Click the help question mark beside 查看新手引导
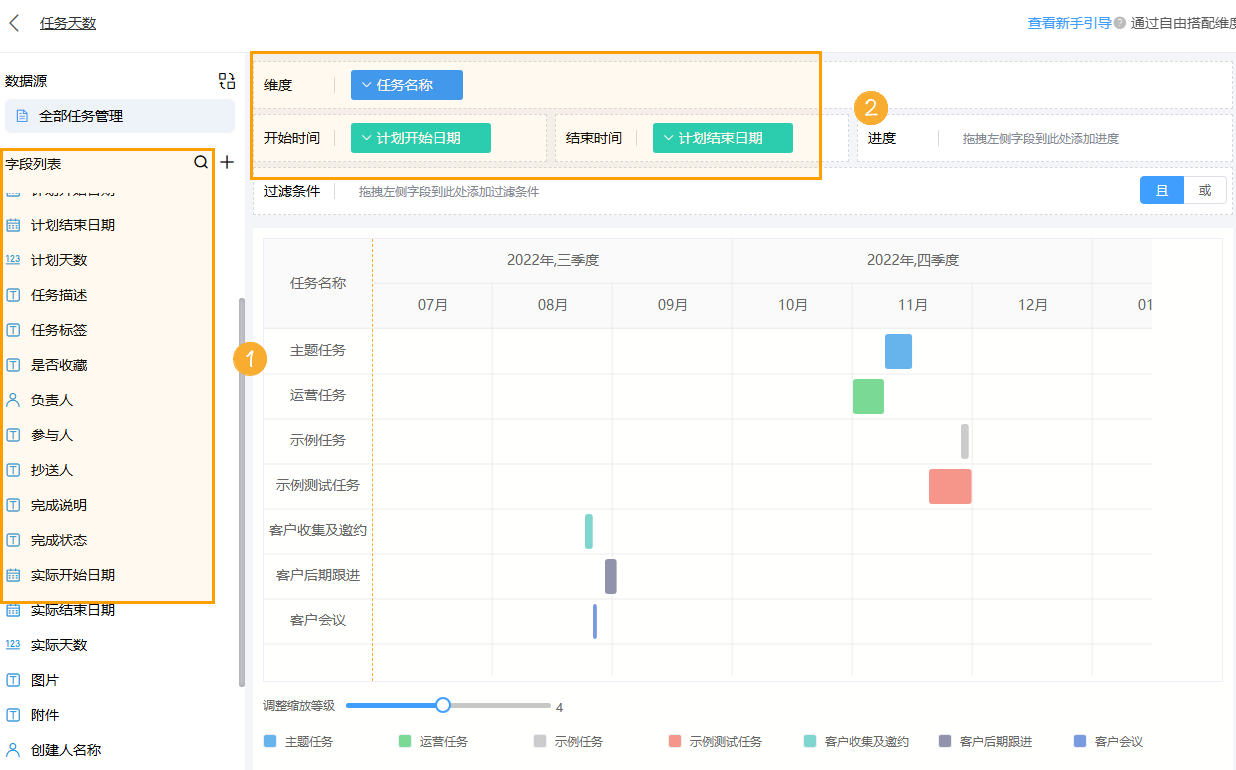This screenshot has width=1236, height=770. pos(1118,22)
